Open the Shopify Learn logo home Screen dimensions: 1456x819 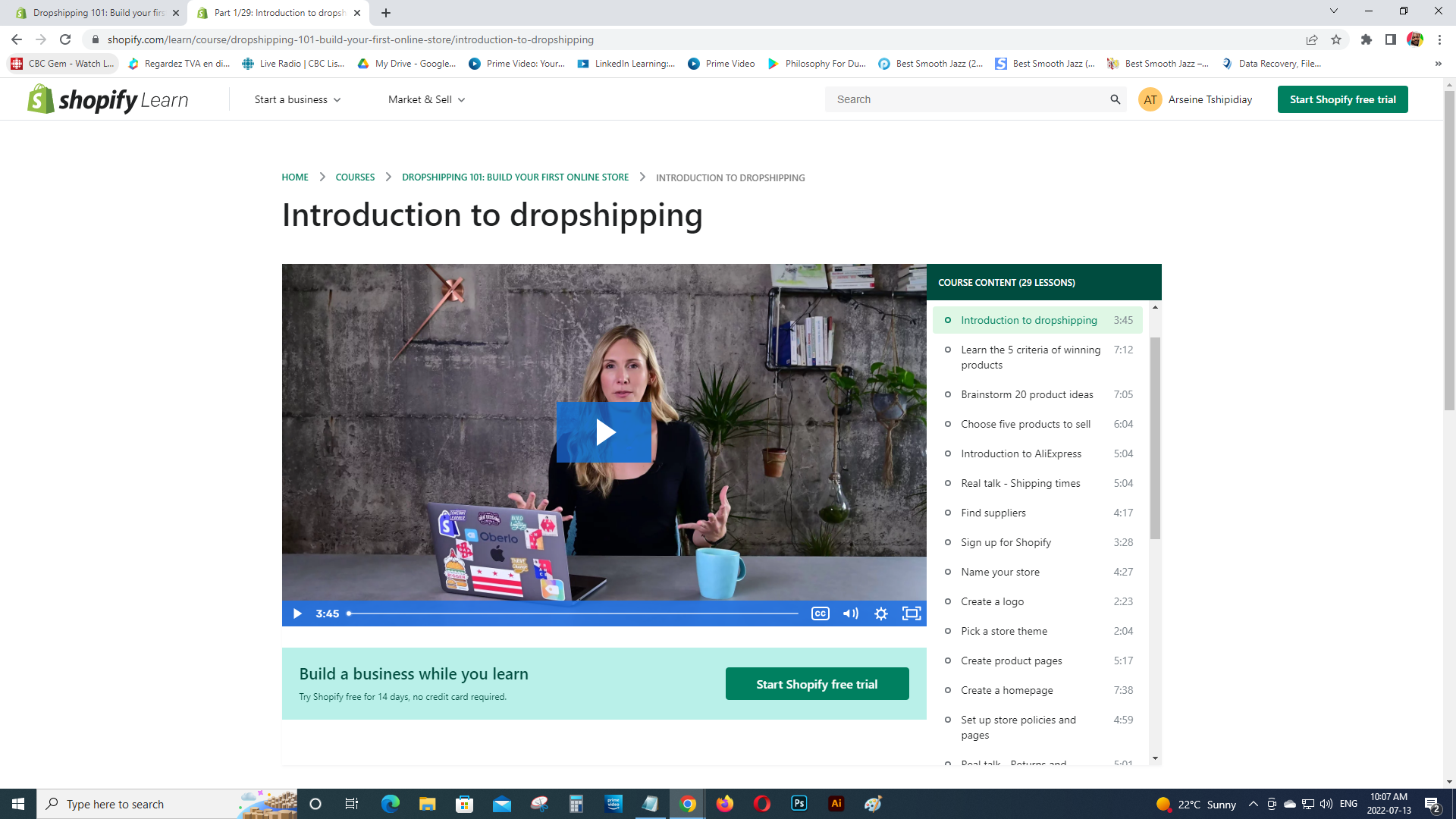[108, 99]
